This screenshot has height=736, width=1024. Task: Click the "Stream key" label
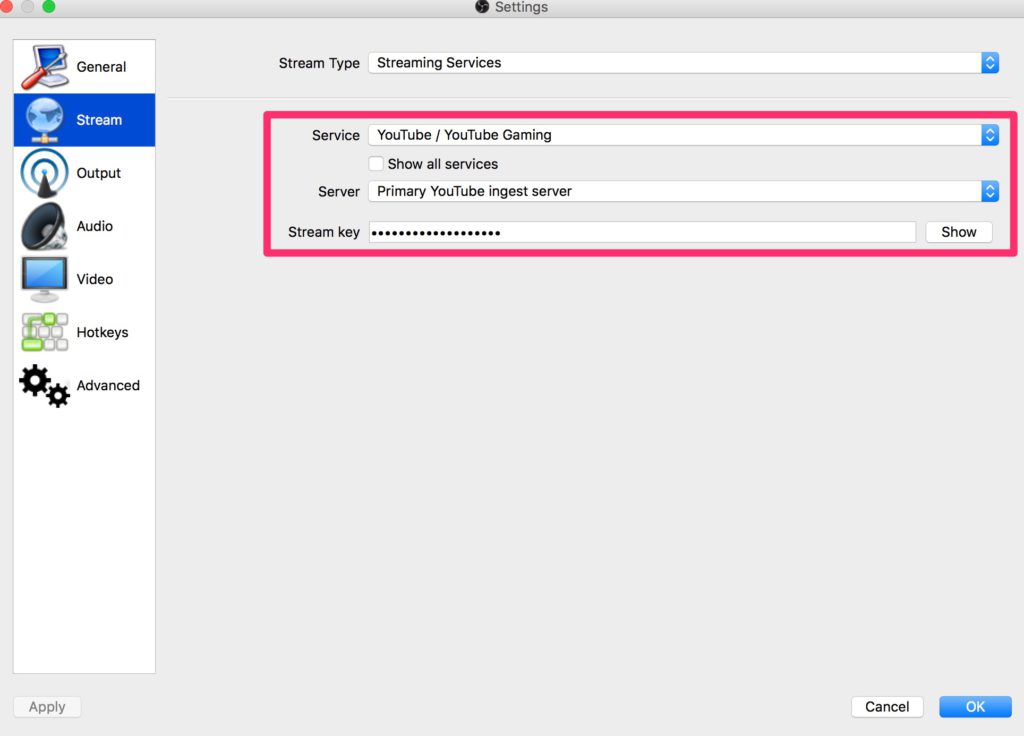pos(324,232)
